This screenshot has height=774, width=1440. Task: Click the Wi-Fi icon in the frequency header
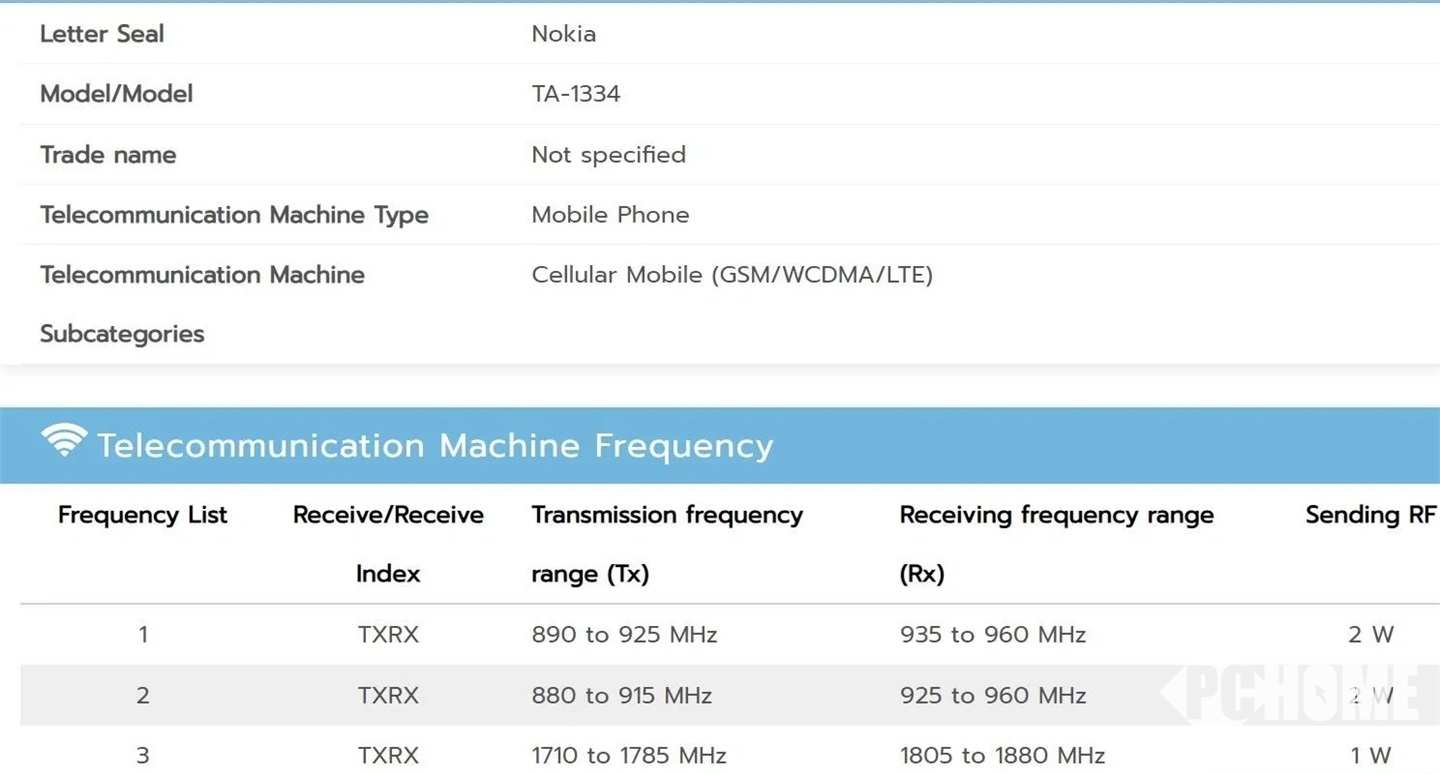tap(64, 441)
